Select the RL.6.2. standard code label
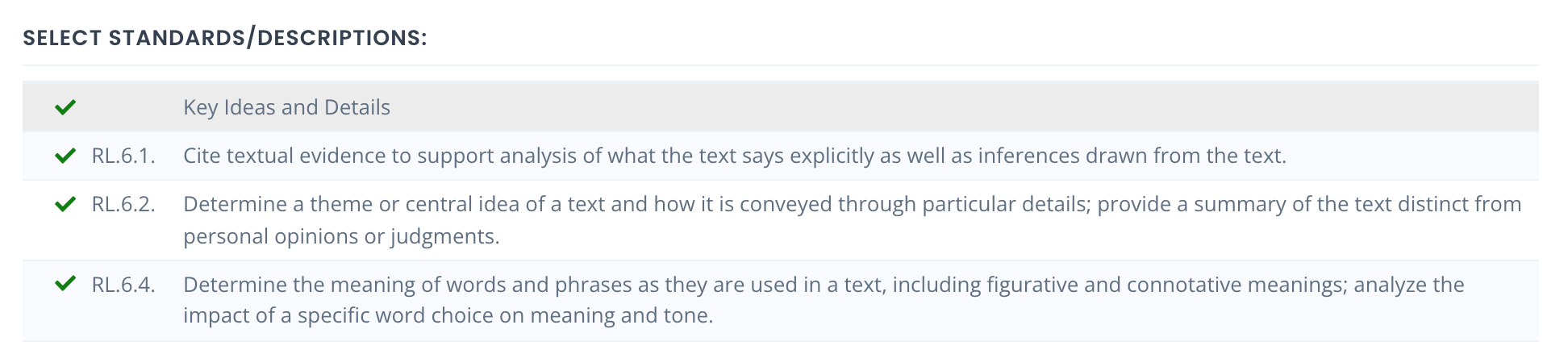 [123, 204]
